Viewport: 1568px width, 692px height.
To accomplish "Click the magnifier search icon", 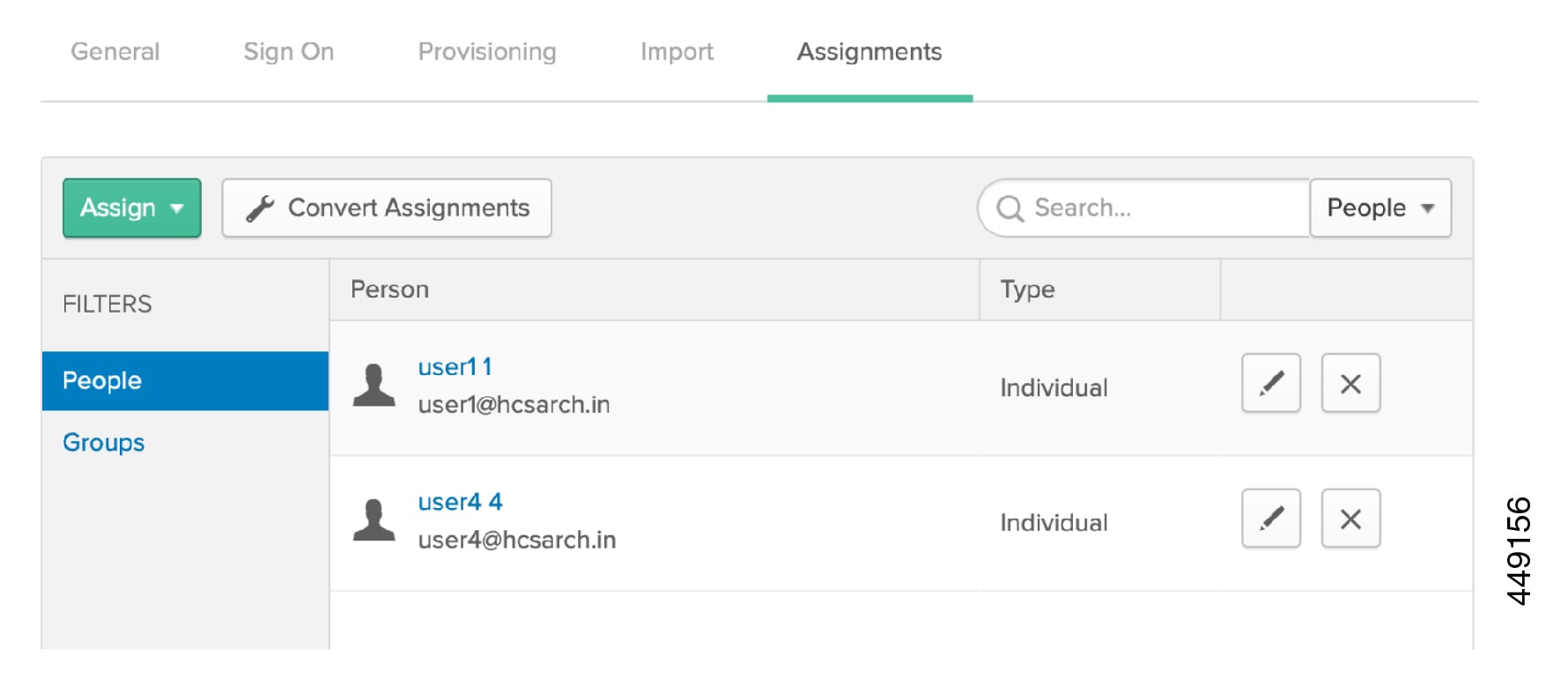I will point(1010,209).
